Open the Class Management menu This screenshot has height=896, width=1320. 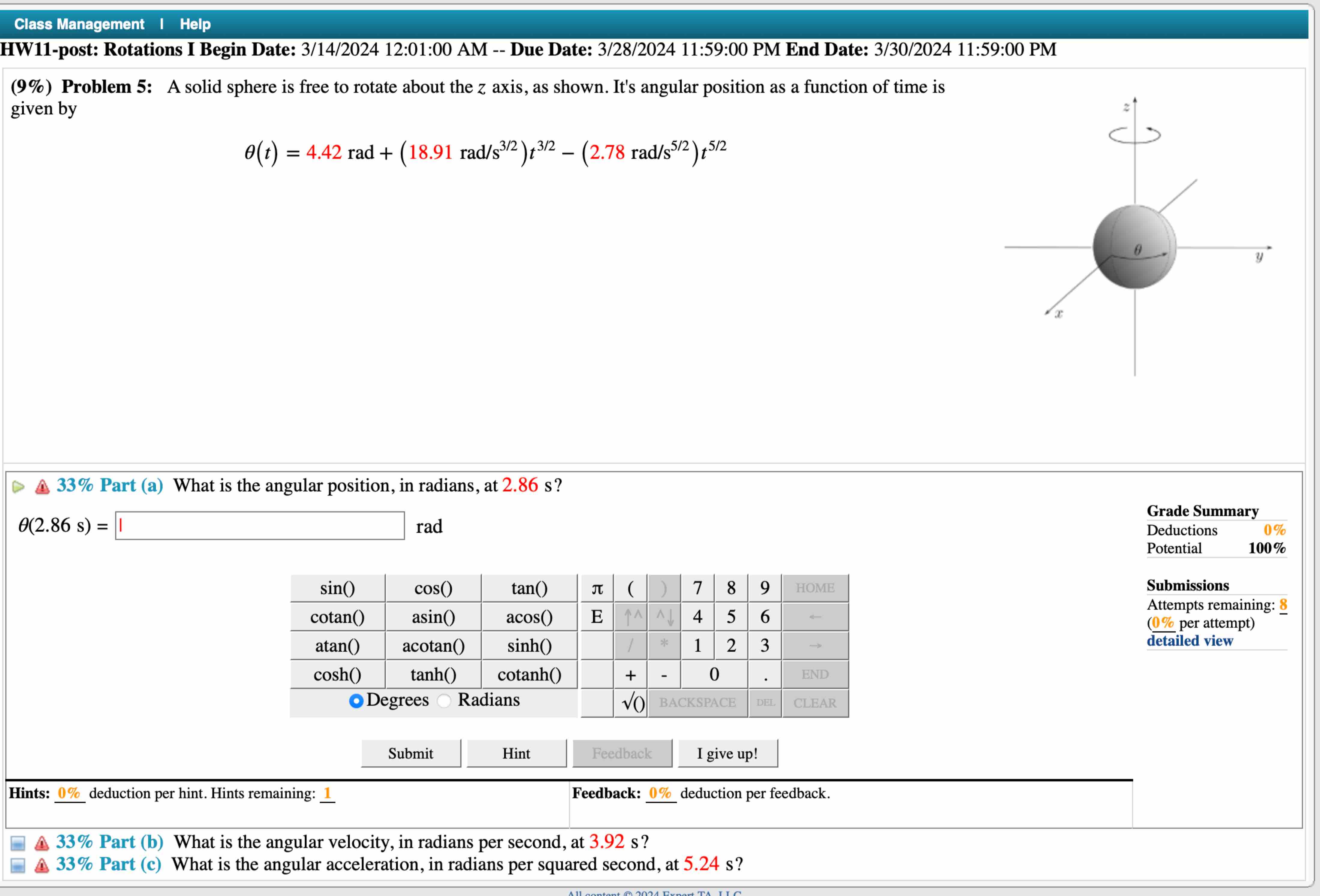click(x=78, y=24)
